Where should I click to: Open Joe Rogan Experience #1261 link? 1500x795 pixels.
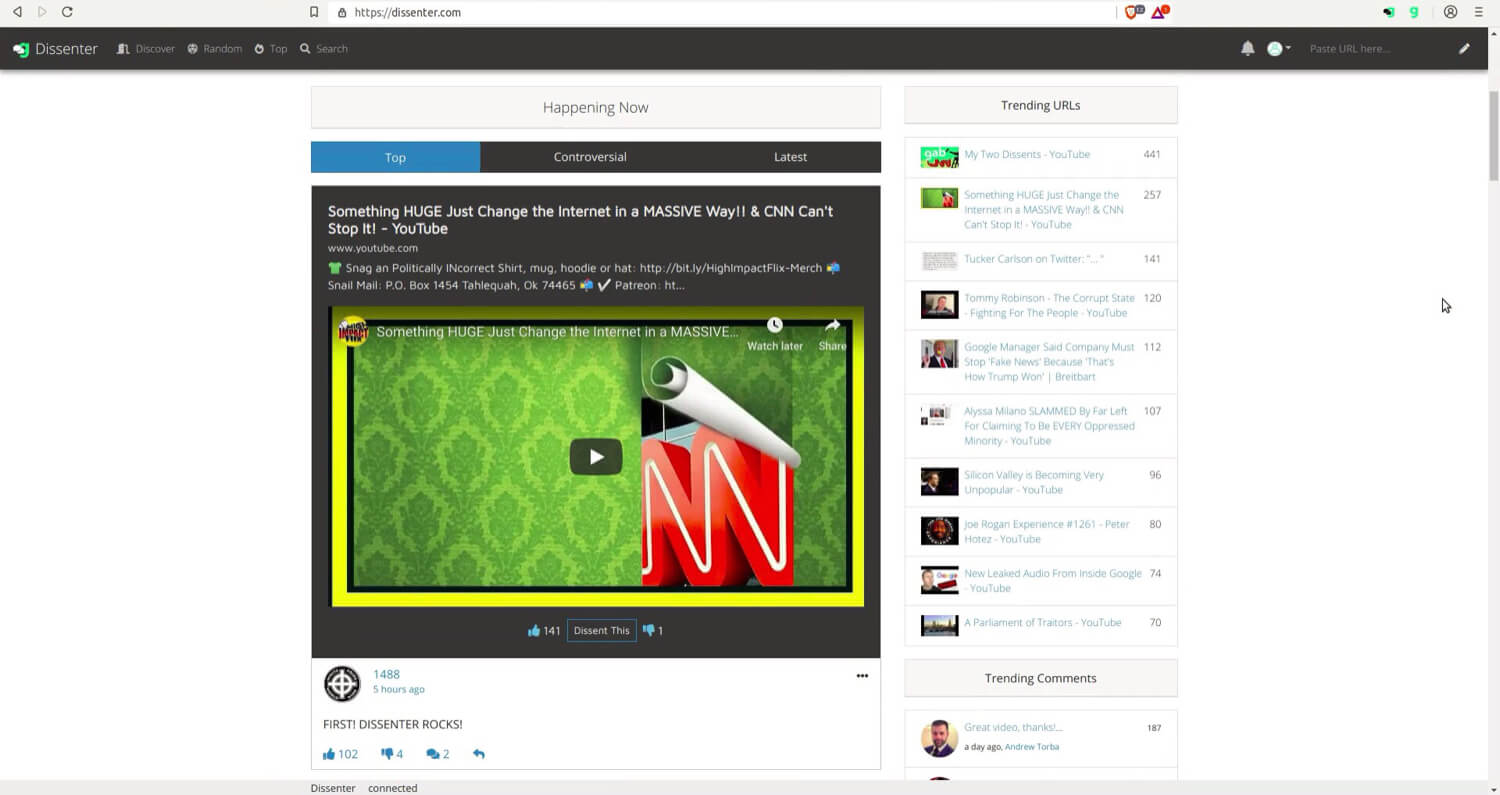1047,531
